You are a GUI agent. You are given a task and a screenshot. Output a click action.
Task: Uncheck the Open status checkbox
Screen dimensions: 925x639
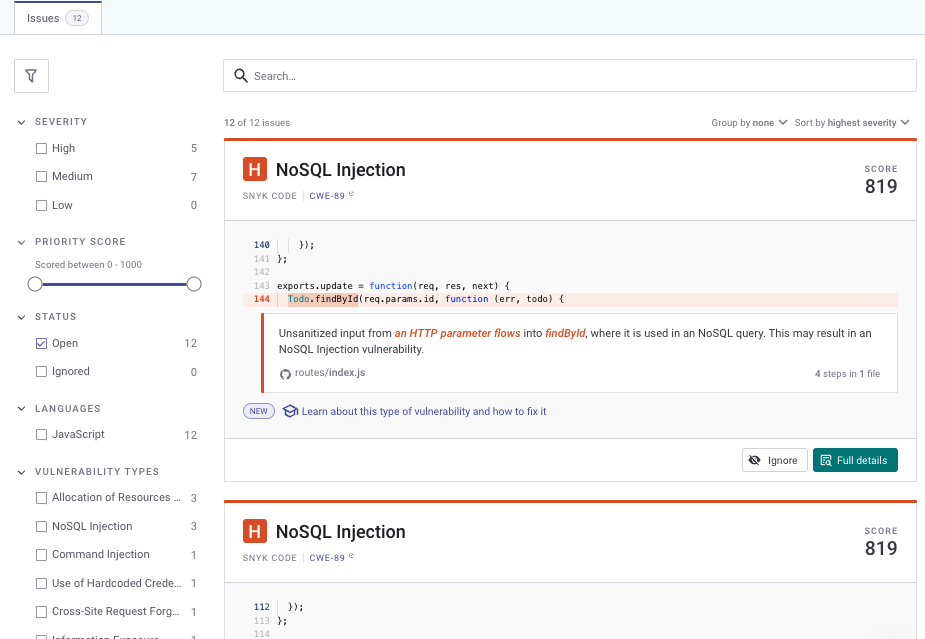pos(41,343)
